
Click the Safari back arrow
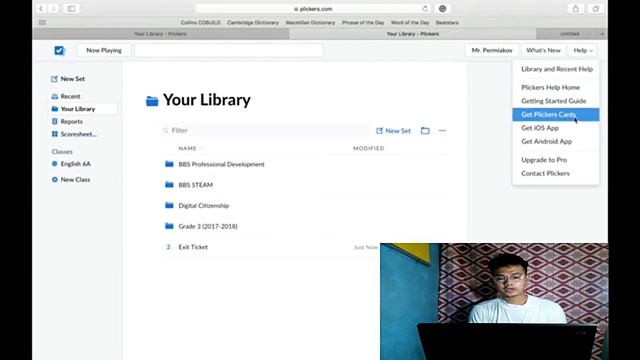point(41,9)
